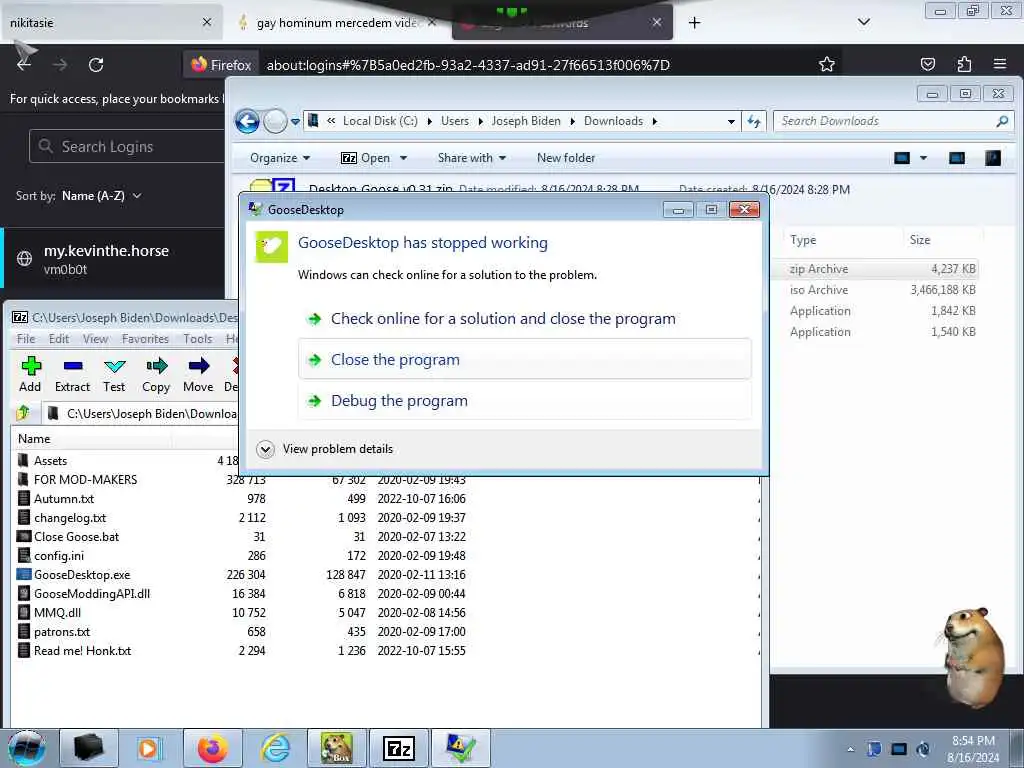Open the Organize dropdown in Explorer
Screen dimensions: 1024x768
click(x=280, y=158)
